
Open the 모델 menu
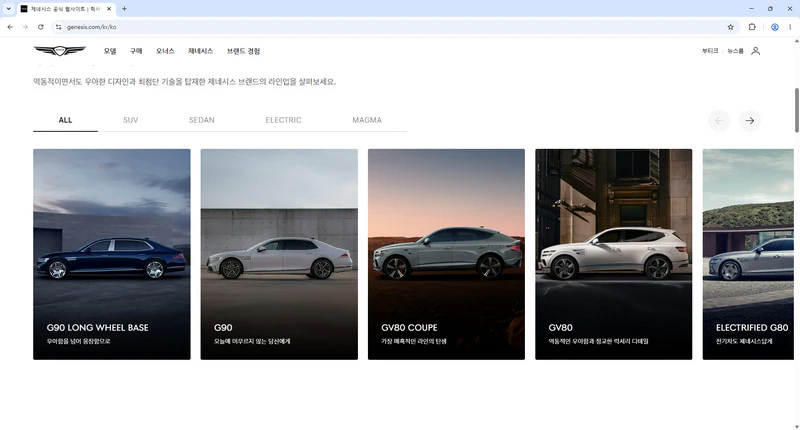point(110,51)
